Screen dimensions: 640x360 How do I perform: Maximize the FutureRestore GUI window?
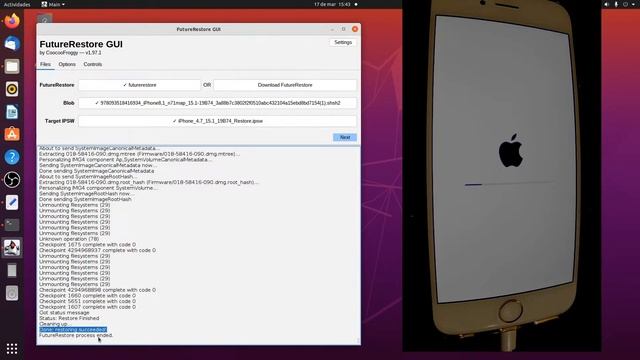point(344,29)
